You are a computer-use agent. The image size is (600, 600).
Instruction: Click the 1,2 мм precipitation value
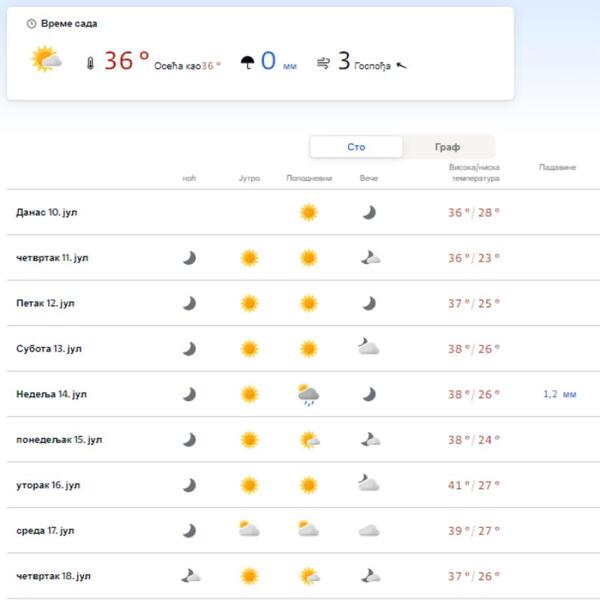(559, 394)
